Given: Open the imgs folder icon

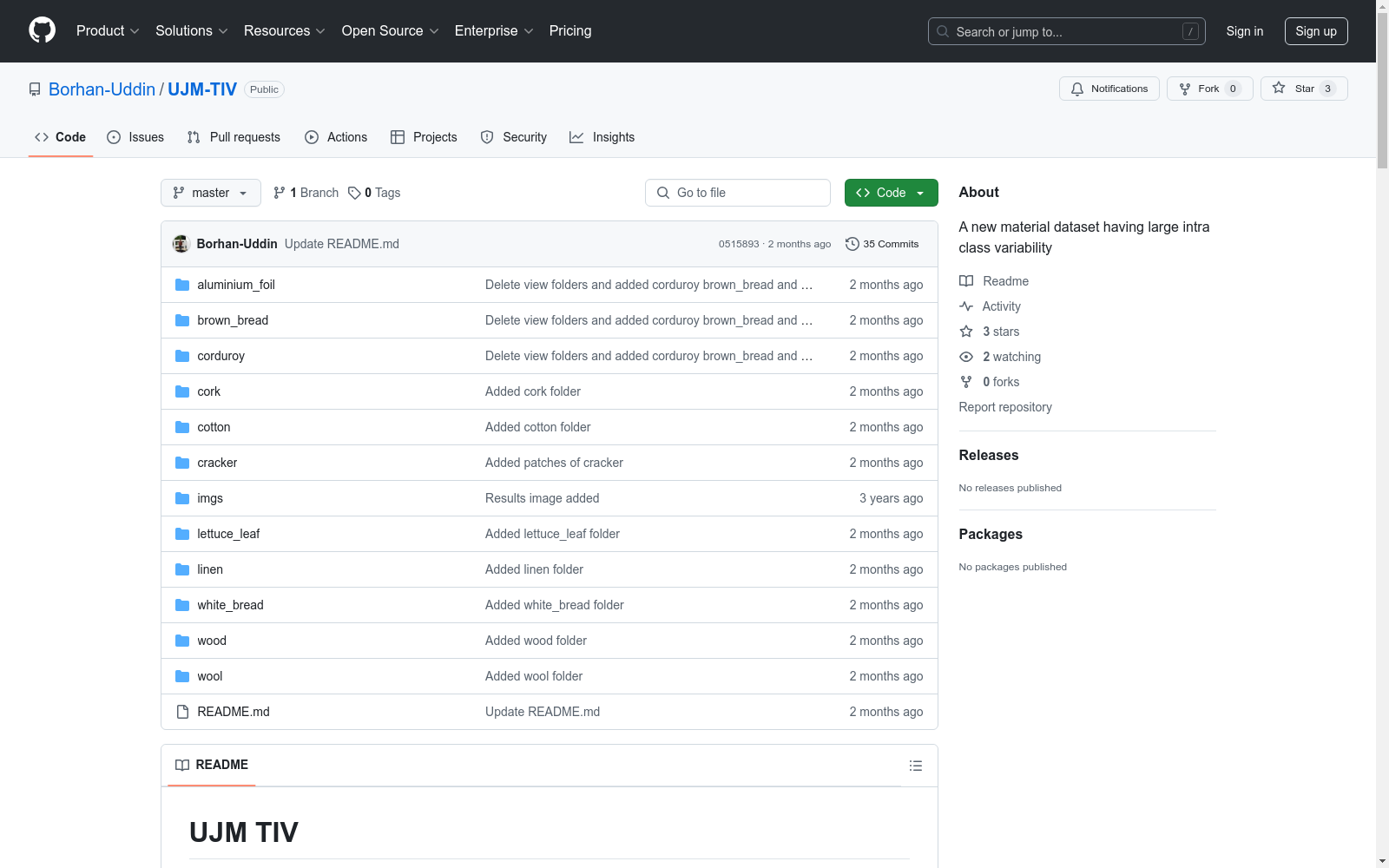Looking at the screenshot, I should 182,498.
